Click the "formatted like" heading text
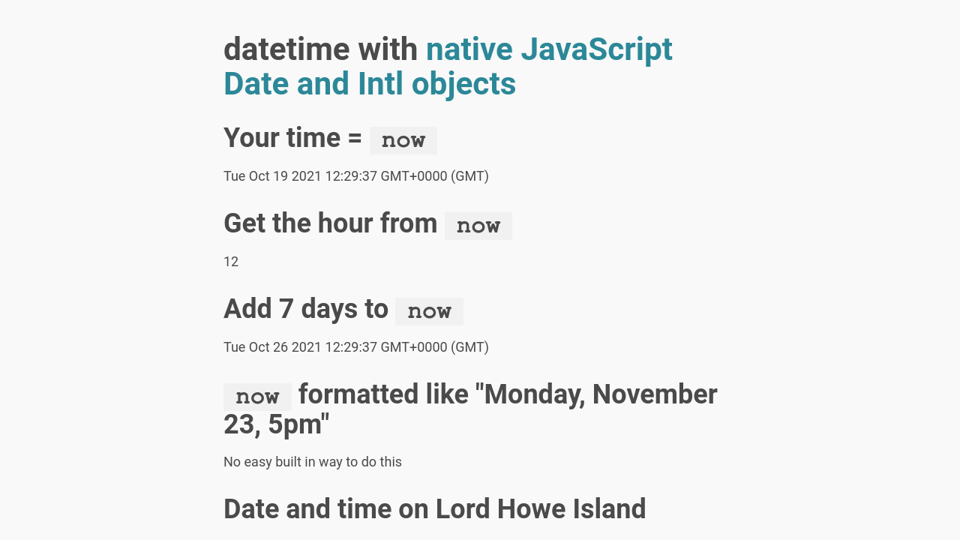Screen dimensions: 960x540 click(x=386, y=395)
